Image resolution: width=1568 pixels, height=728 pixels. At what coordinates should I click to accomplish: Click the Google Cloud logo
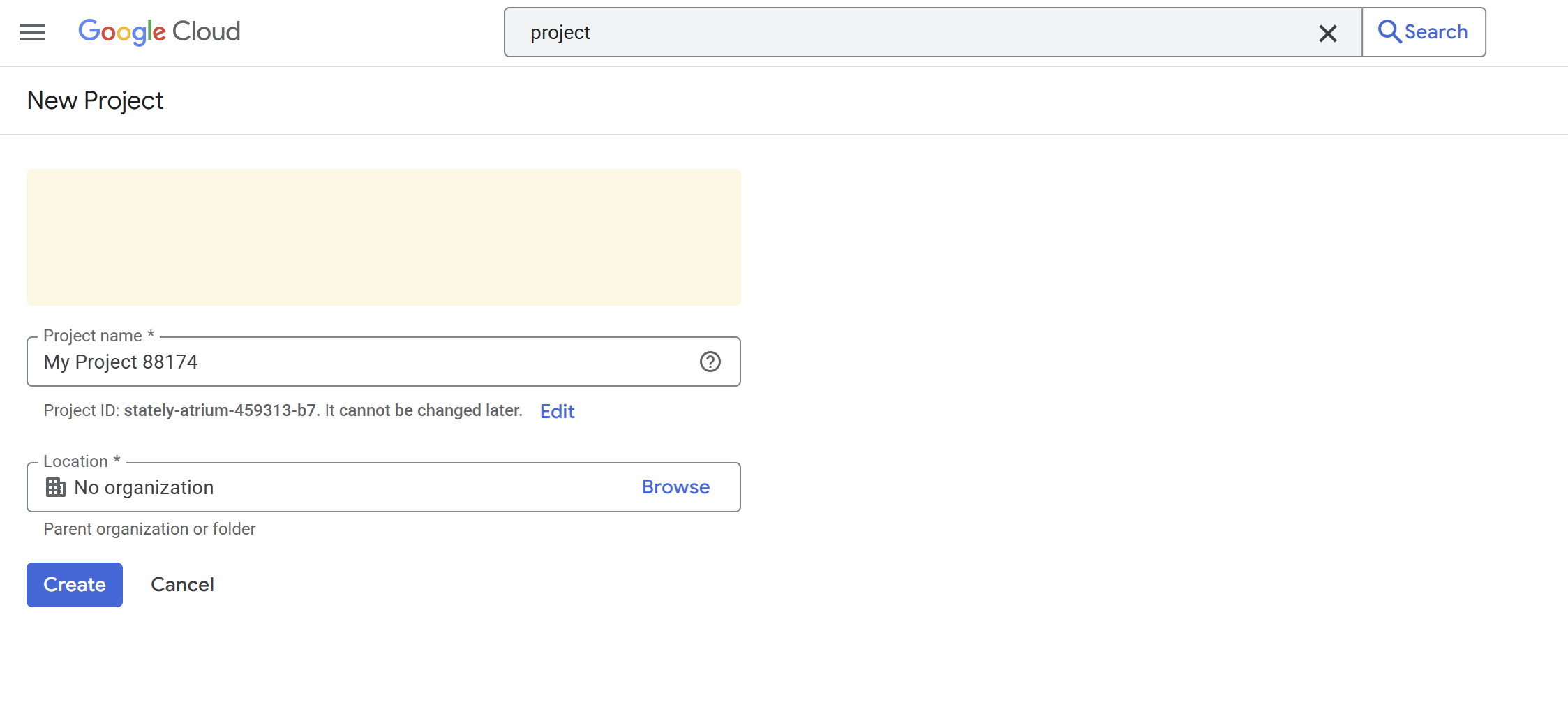pos(159,32)
